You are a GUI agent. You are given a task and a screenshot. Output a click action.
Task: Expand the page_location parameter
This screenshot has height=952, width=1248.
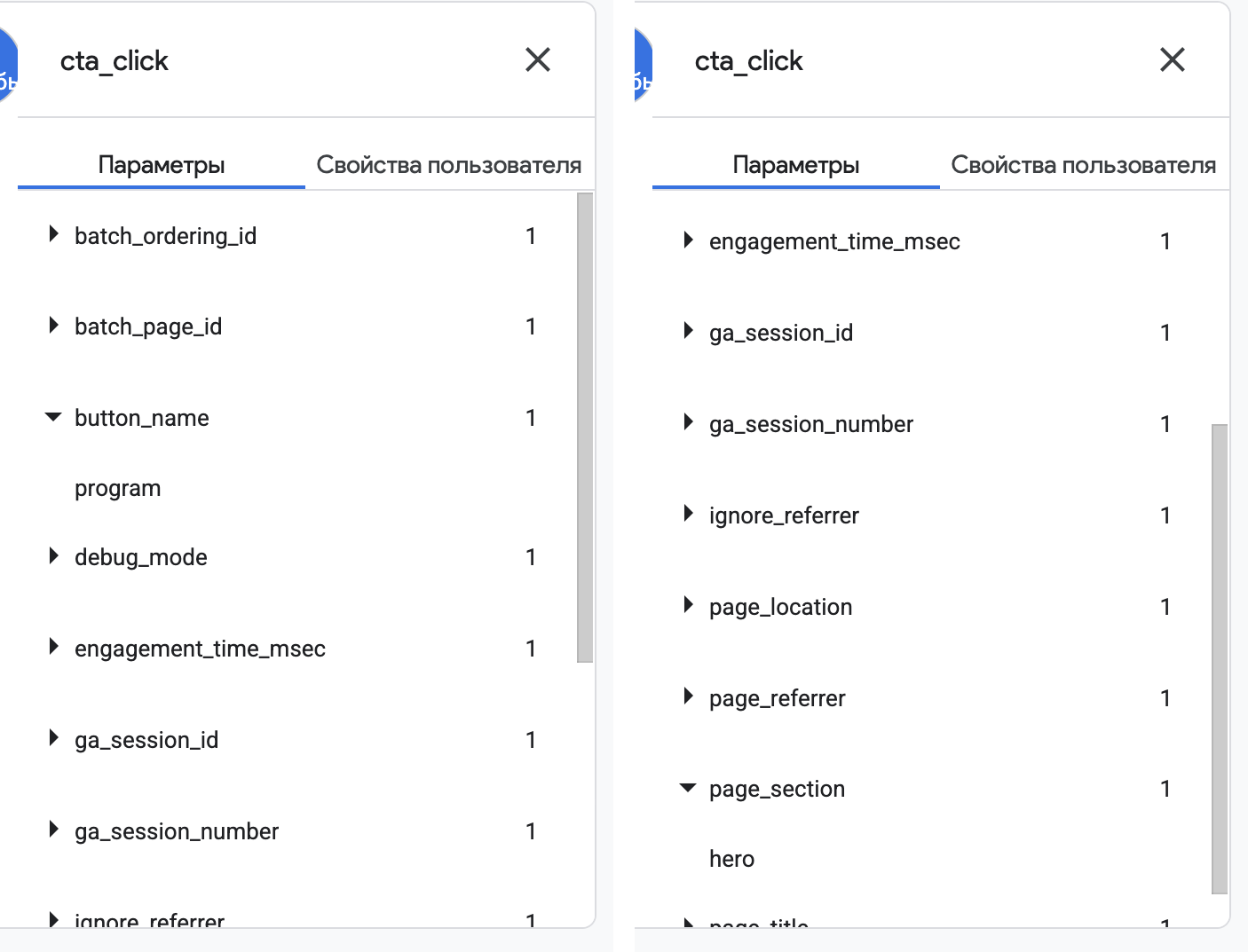pos(689,606)
